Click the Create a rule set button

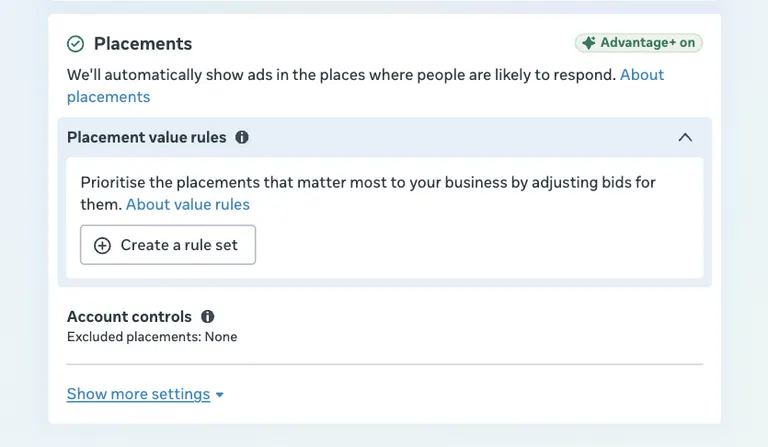168,245
